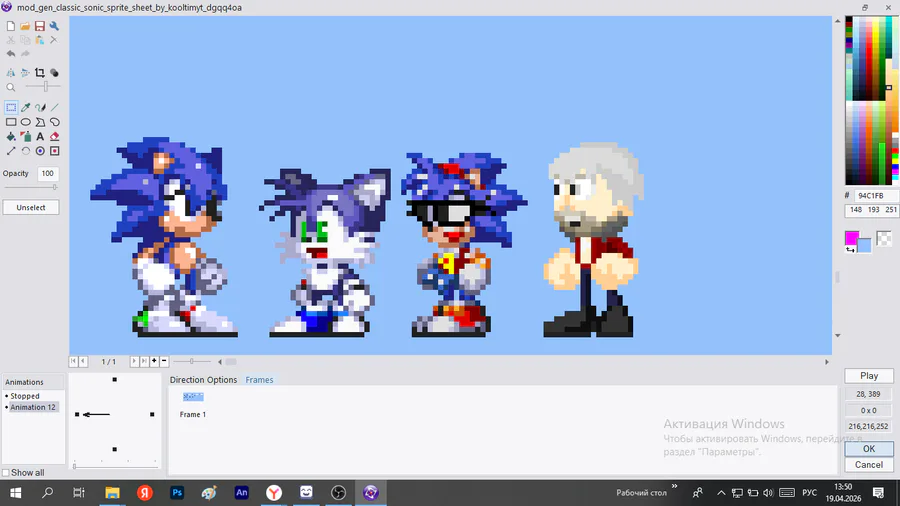Select the Rectangle shape tool
This screenshot has height=506, width=900.
pos(11,122)
